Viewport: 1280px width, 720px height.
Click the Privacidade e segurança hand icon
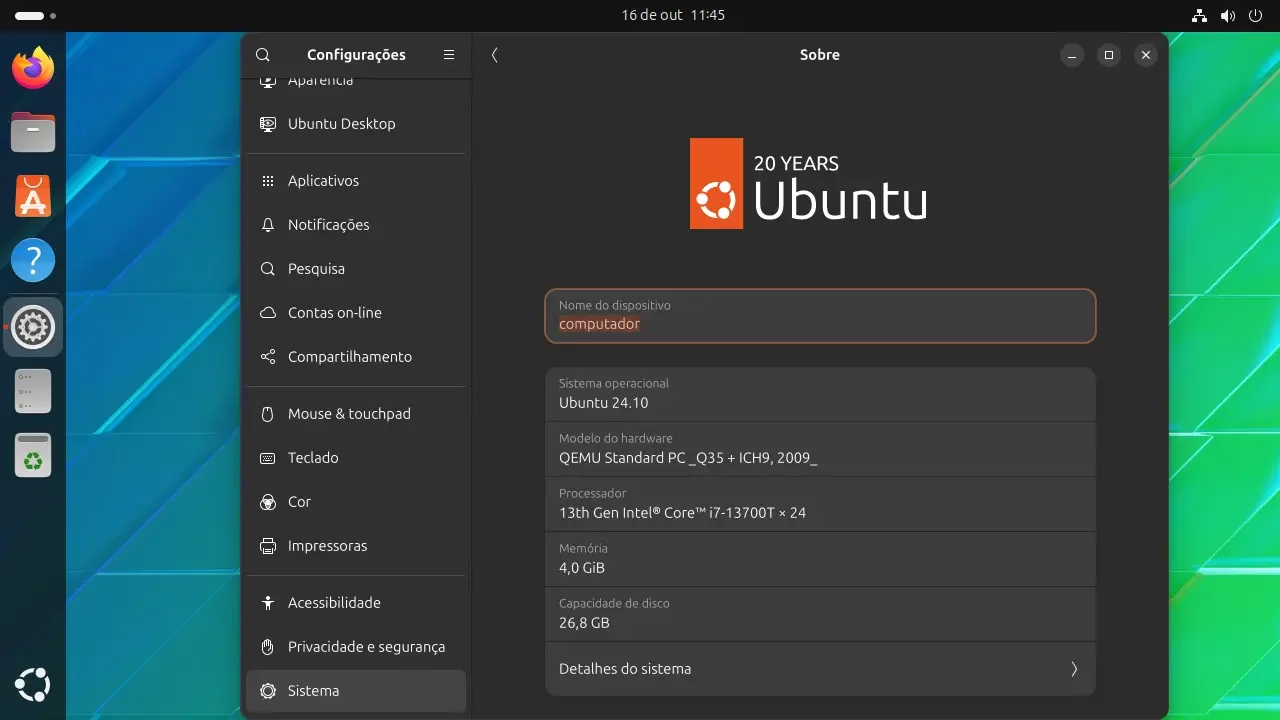267,647
